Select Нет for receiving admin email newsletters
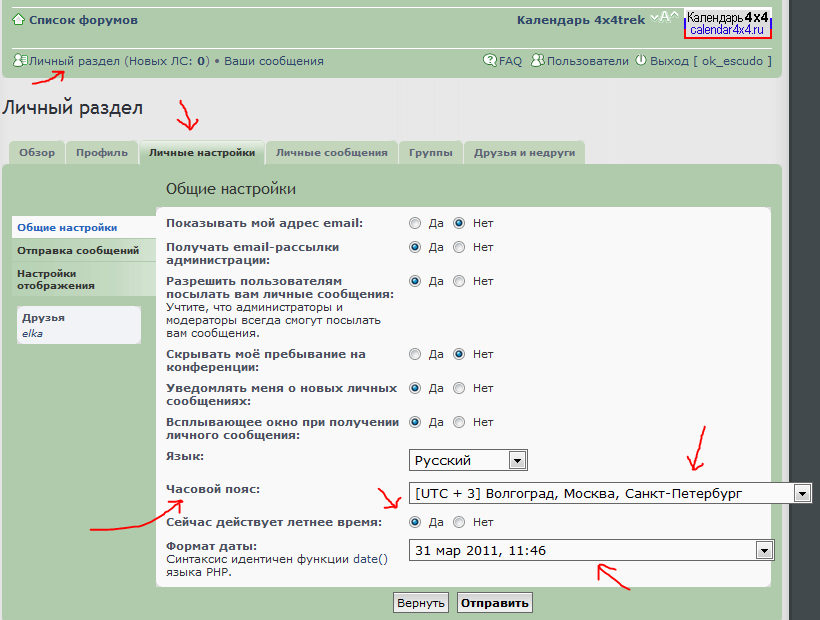The image size is (820, 620). click(x=459, y=247)
